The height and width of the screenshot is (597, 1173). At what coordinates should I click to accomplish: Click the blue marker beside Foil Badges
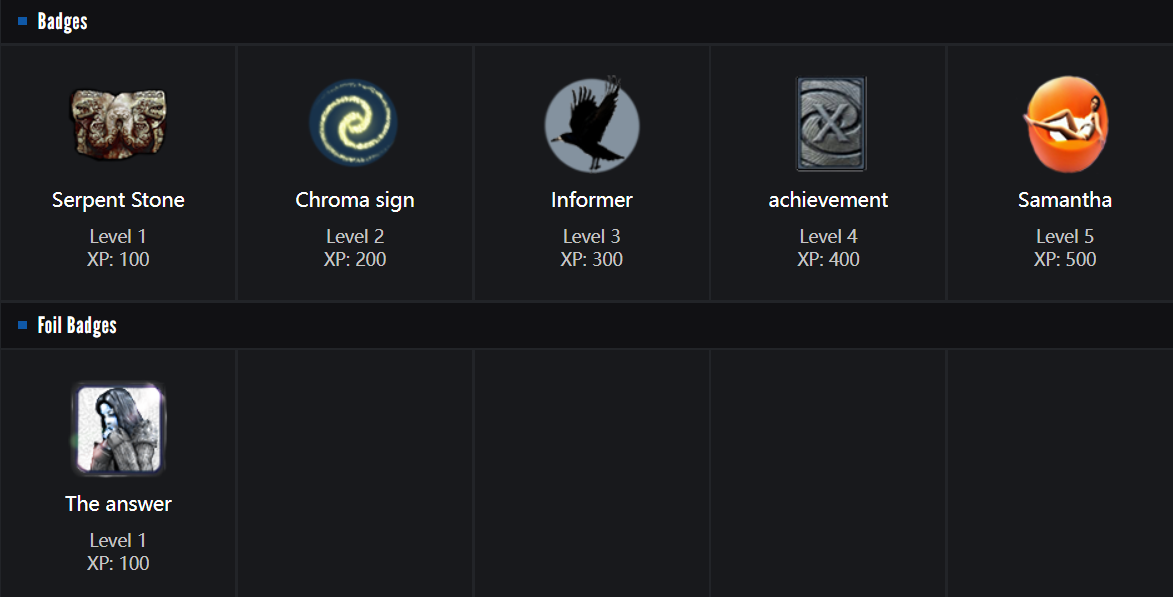click(23, 326)
